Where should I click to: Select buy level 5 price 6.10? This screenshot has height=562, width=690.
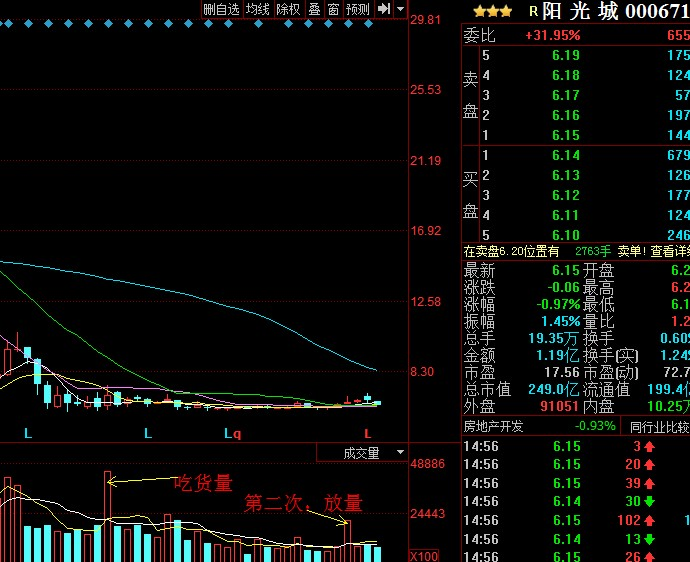(566, 235)
